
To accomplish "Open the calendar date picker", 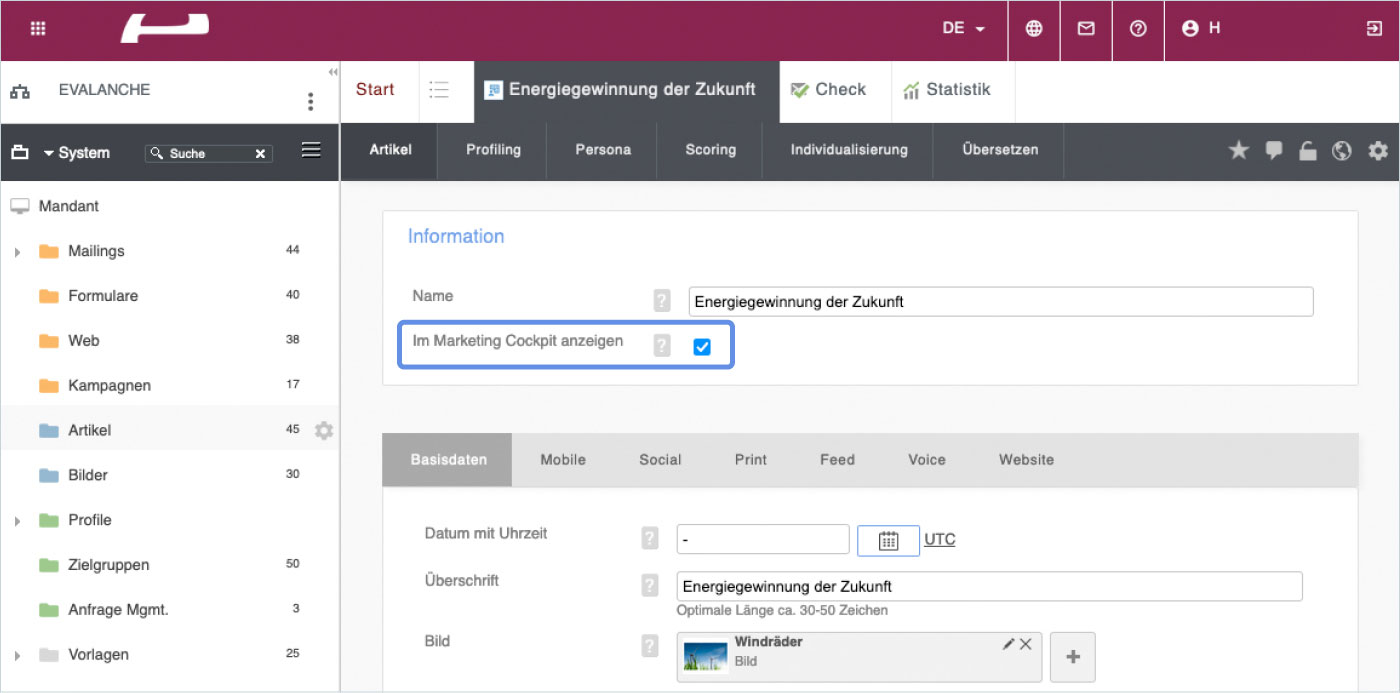I will pyautogui.click(x=888, y=540).
